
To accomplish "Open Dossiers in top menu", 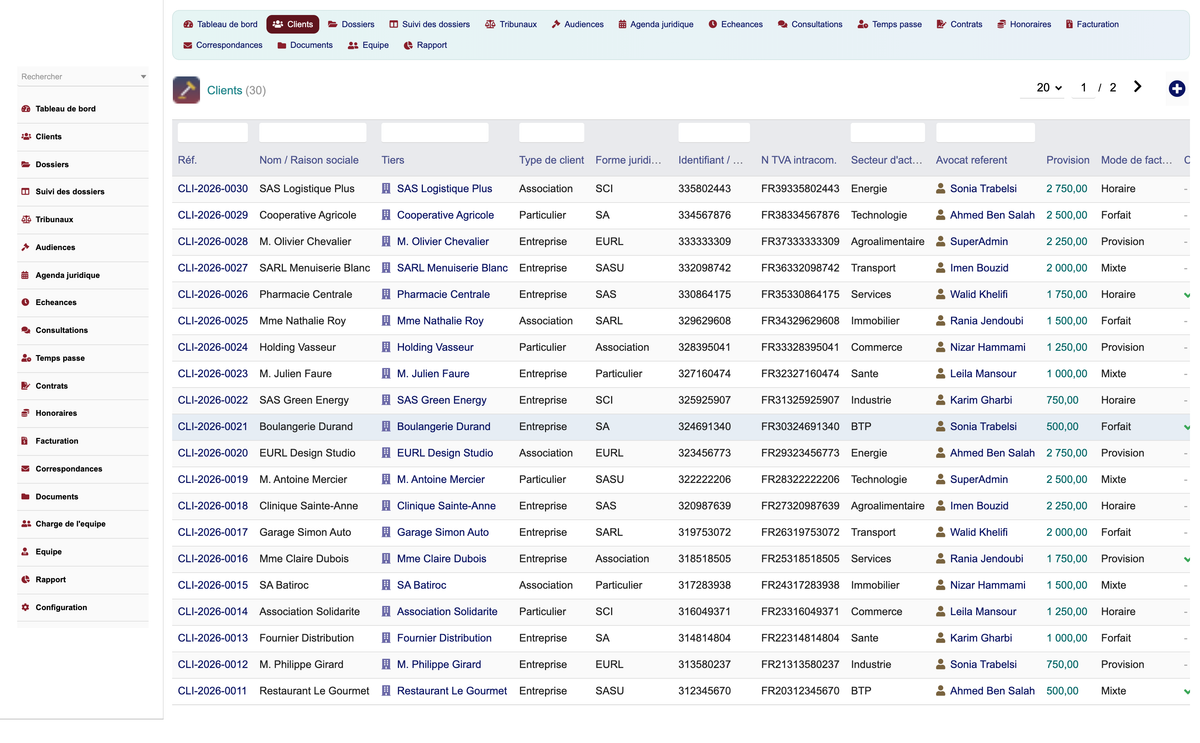I will coord(351,24).
